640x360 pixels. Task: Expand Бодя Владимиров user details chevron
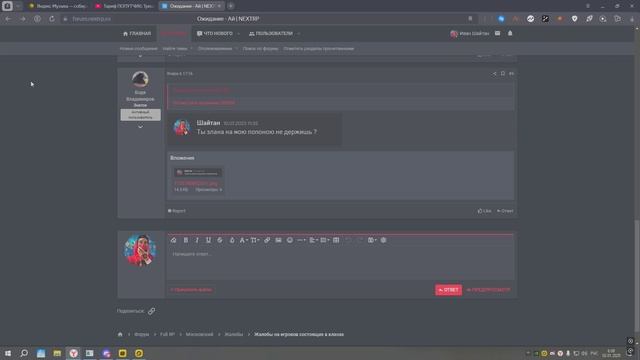(x=140, y=127)
